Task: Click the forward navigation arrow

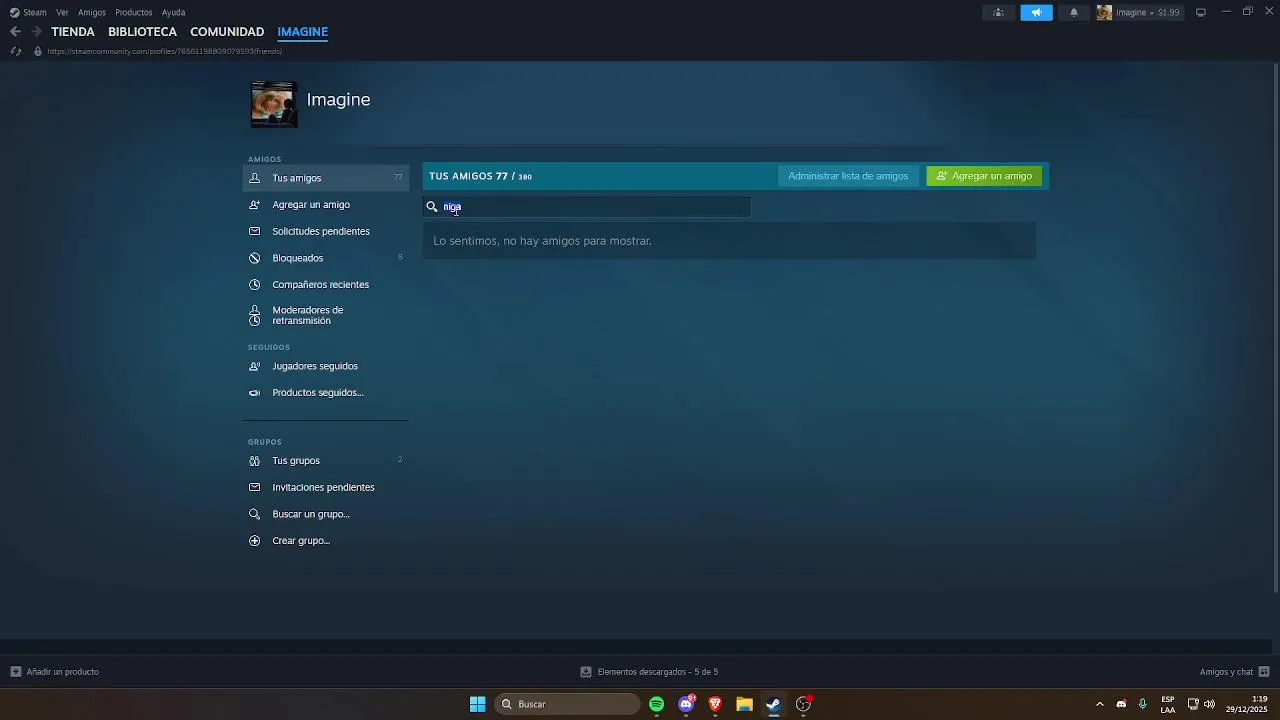Action: click(x=36, y=32)
